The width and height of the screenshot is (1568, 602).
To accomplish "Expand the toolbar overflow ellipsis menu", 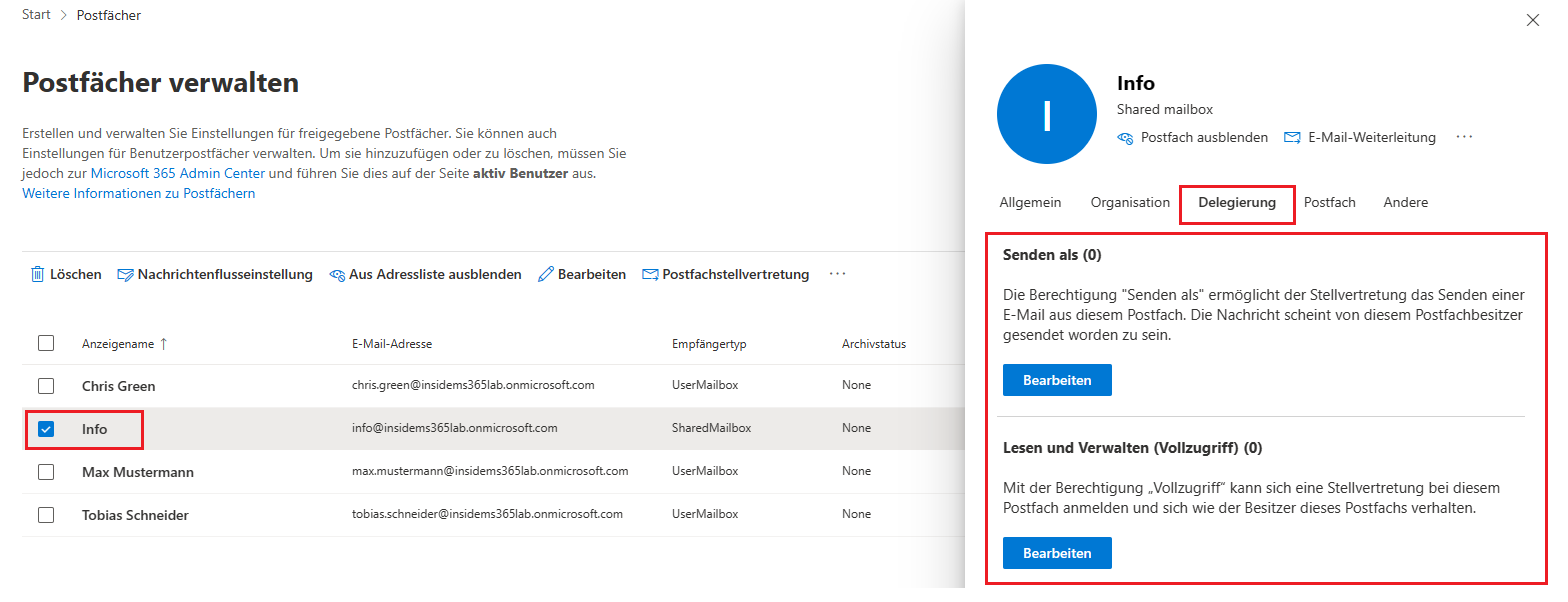I will (x=838, y=274).
